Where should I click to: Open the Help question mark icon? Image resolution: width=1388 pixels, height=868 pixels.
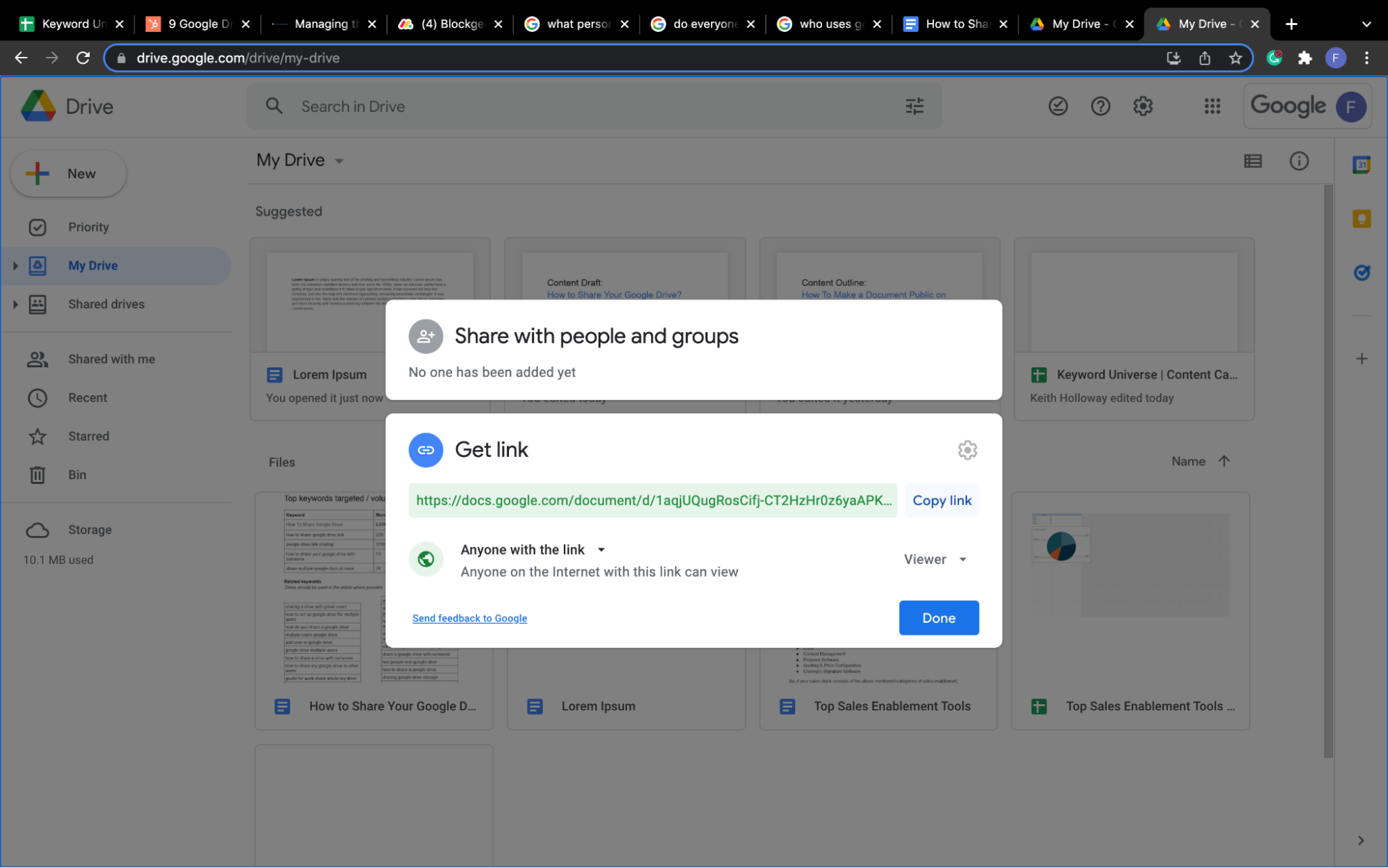[x=1100, y=106]
